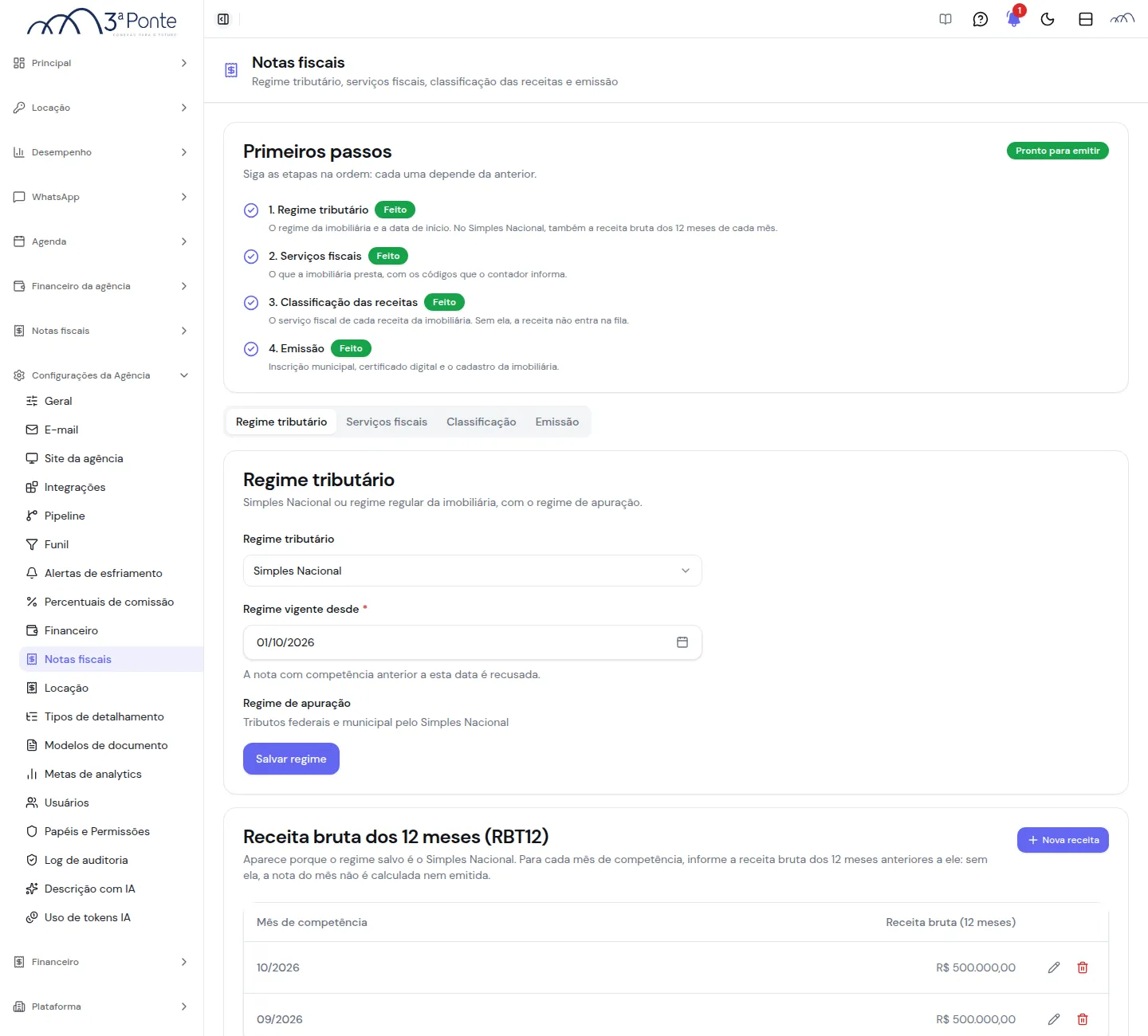Open Funil settings
Screen dimensions: 1148x1036
point(112,544)
